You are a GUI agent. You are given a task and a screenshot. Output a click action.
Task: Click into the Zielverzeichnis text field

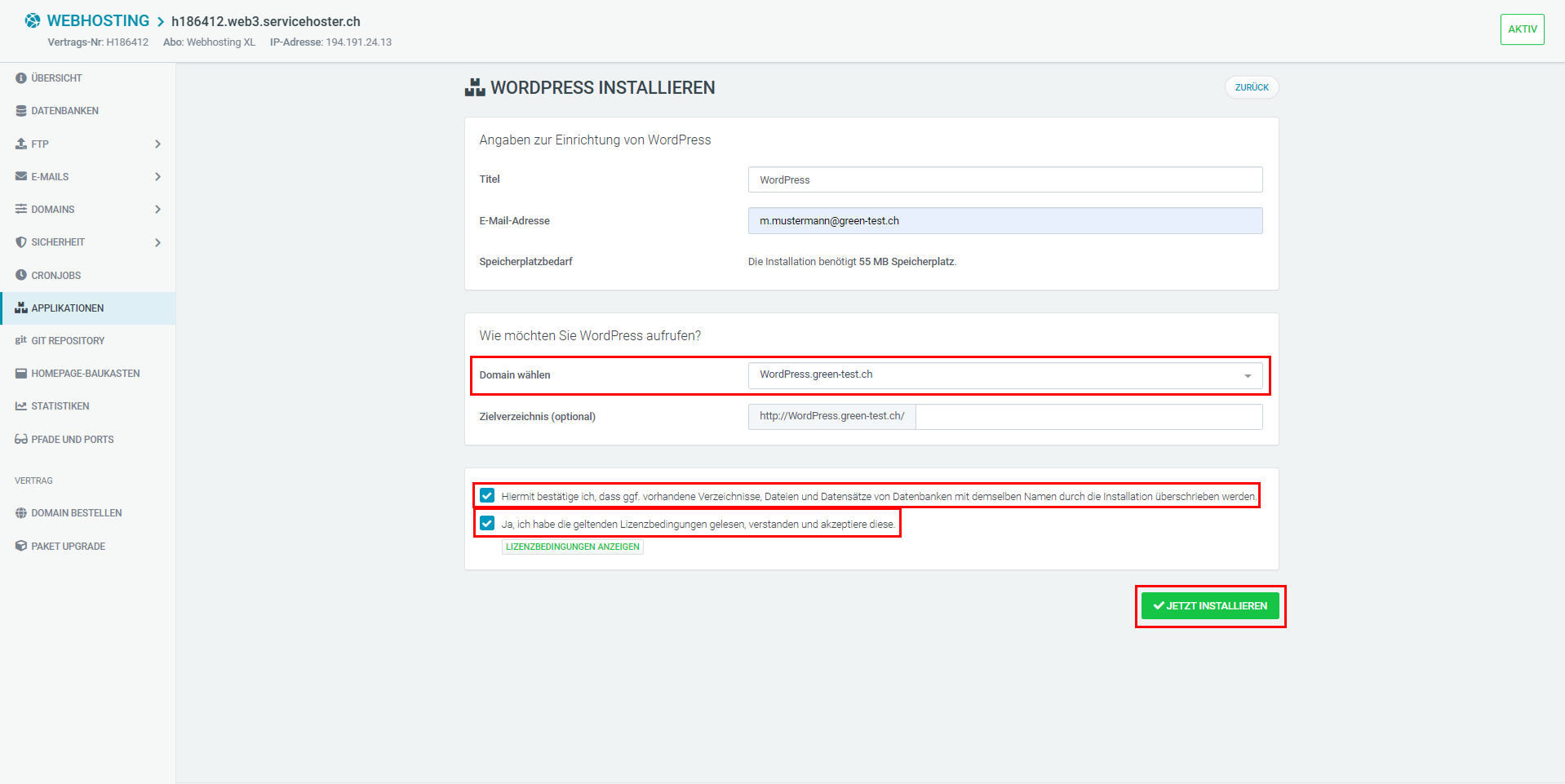pyautogui.click(x=1088, y=417)
